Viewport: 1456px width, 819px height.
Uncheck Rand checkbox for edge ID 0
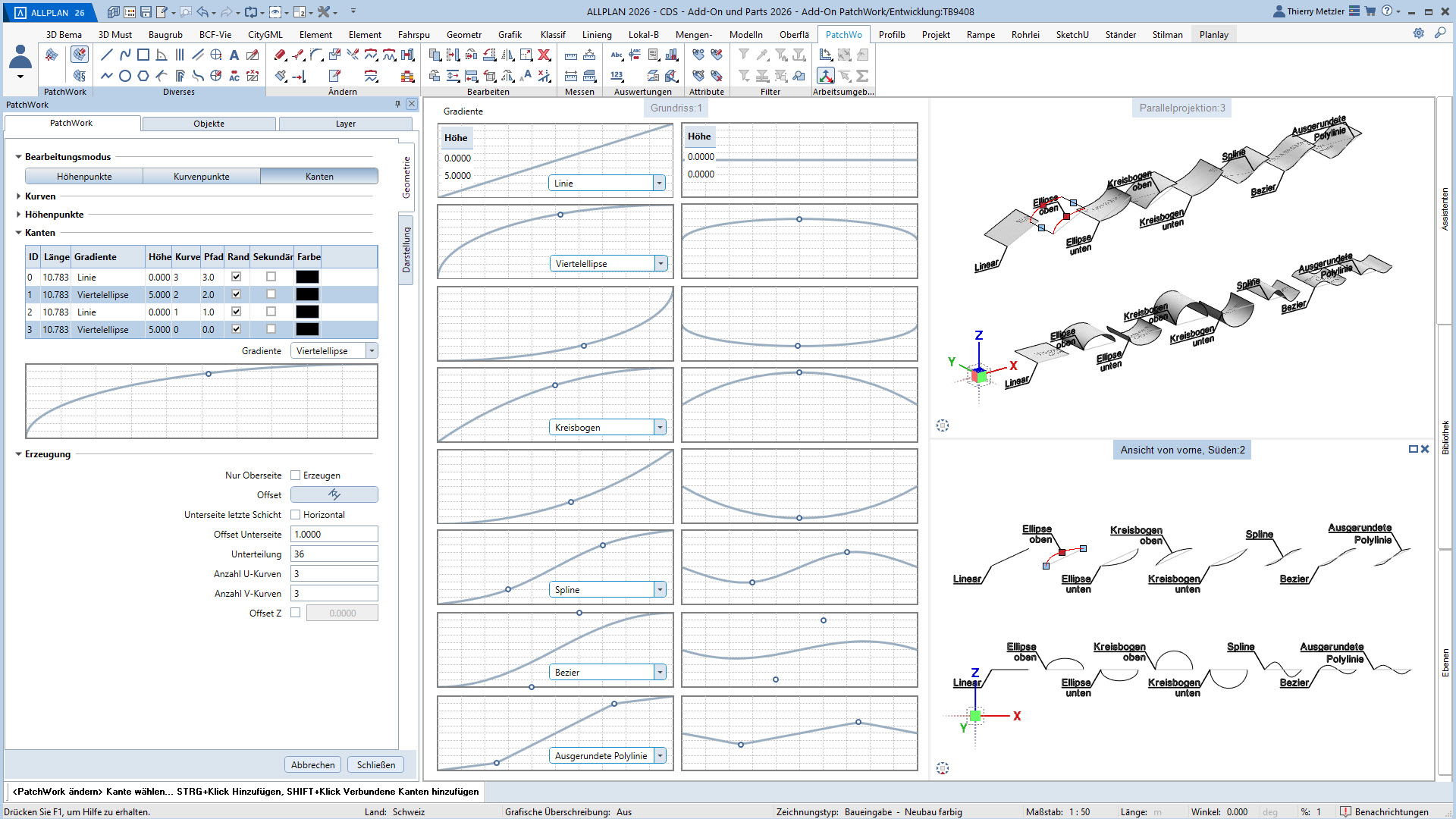click(x=236, y=277)
